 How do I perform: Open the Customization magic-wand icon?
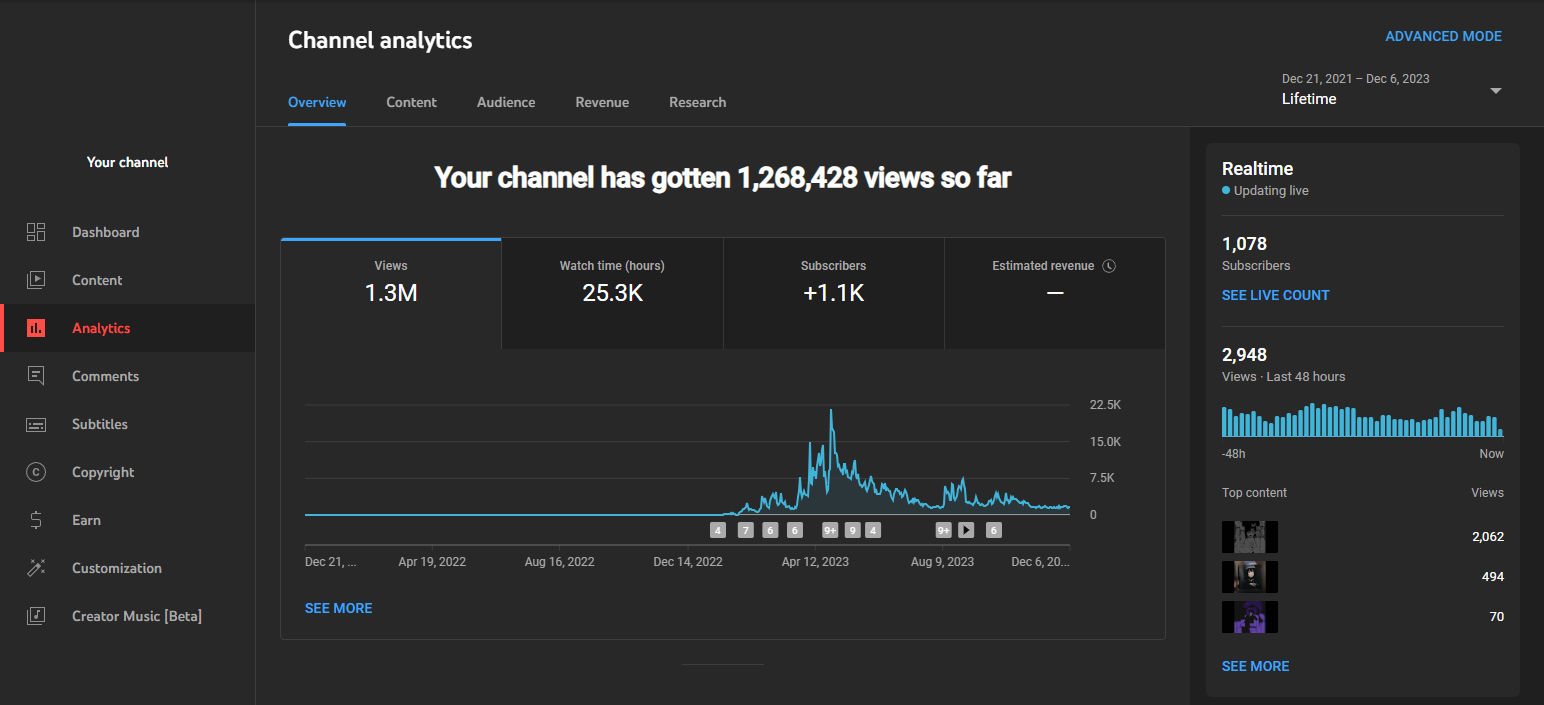click(36, 568)
